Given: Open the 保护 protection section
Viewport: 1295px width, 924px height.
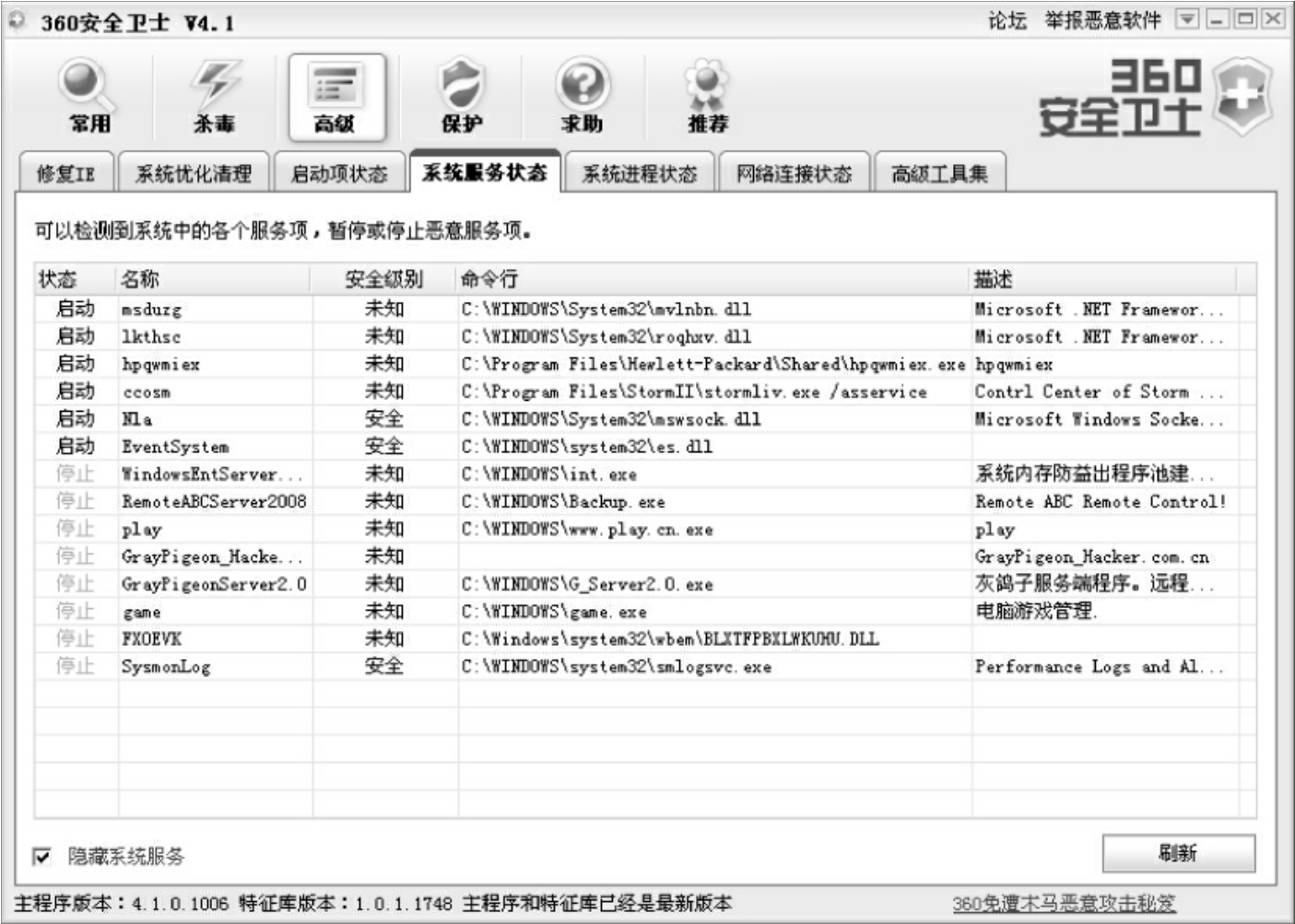Looking at the screenshot, I should click(x=461, y=98).
